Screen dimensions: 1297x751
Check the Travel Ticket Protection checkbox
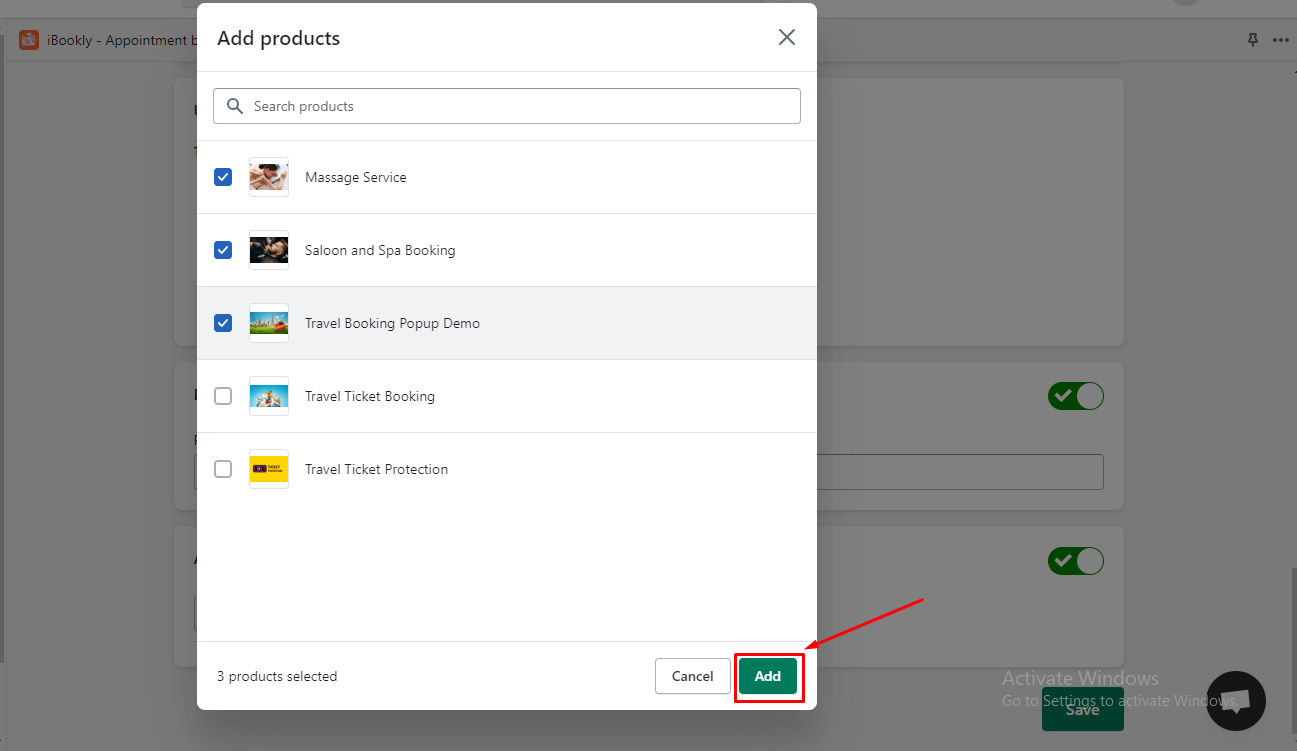(x=223, y=469)
